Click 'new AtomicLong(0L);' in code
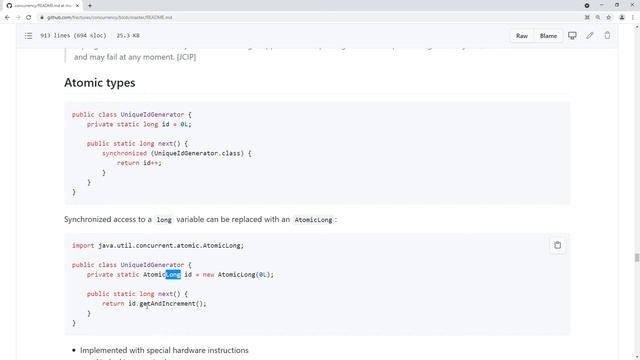Image resolution: width=640 pixels, height=360 pixels. click(238, 275)
